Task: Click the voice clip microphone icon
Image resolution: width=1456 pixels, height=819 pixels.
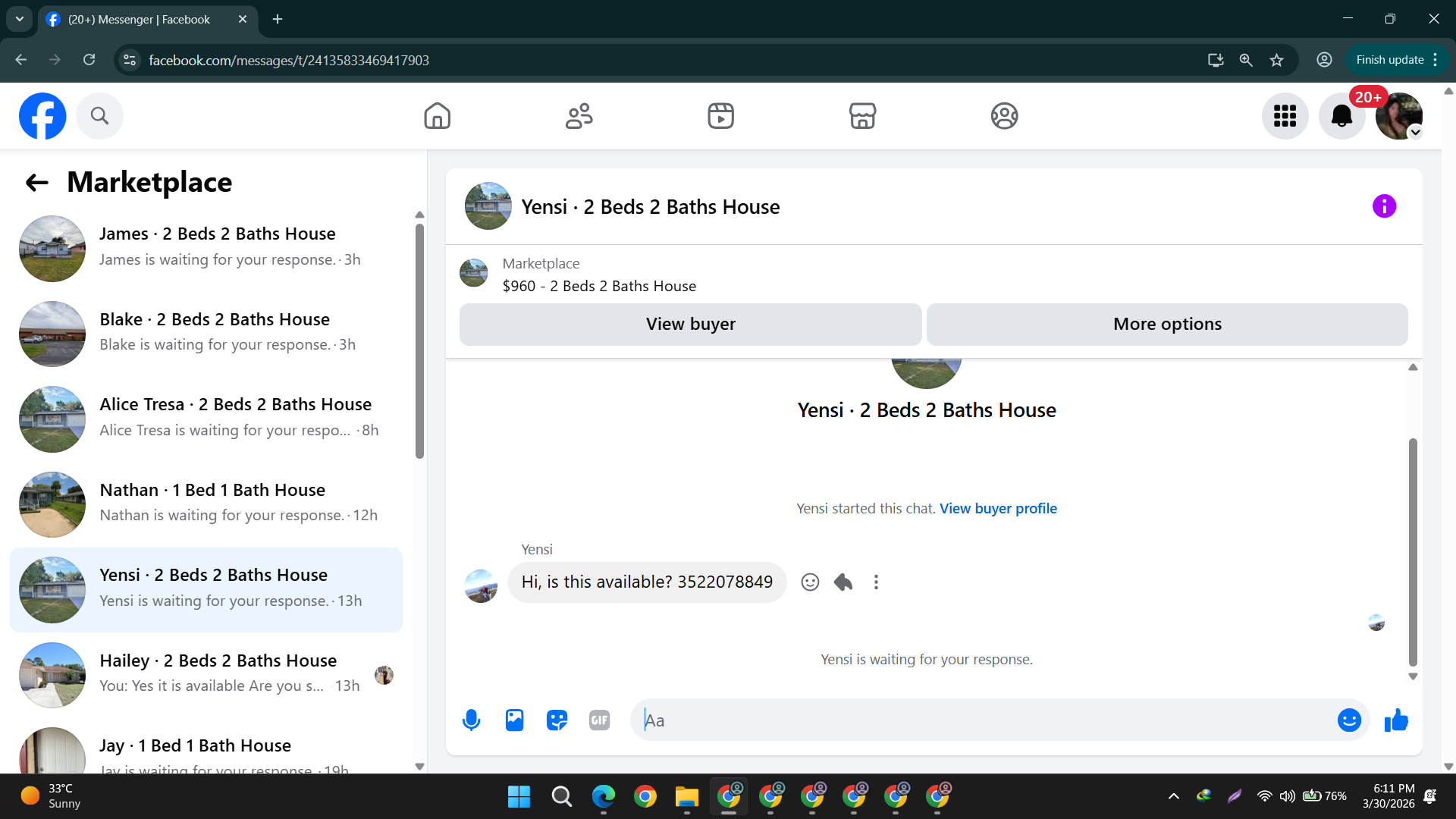Action: coord(471,720)
